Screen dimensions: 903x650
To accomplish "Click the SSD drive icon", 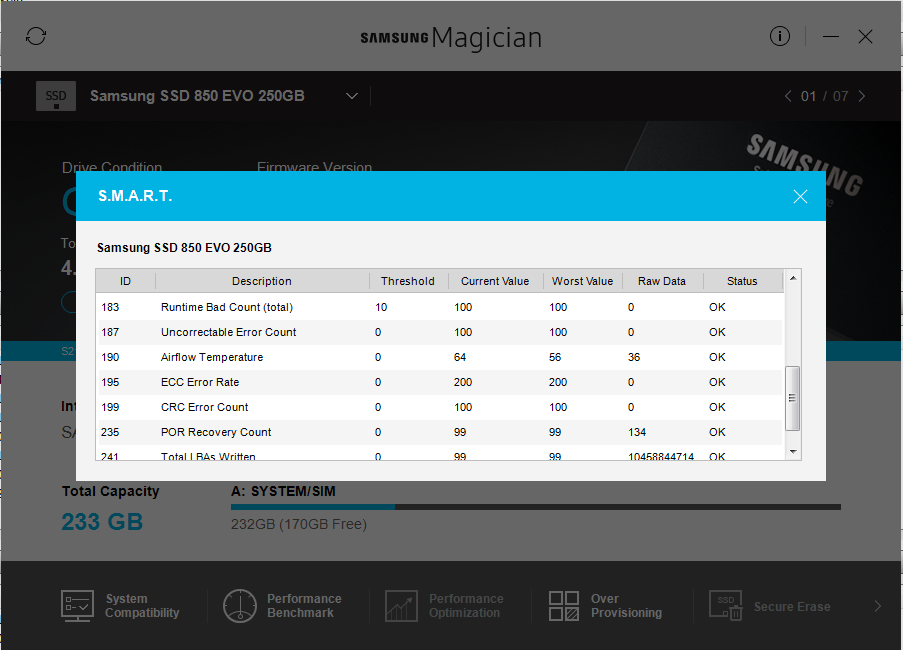I will coord(56,96).
